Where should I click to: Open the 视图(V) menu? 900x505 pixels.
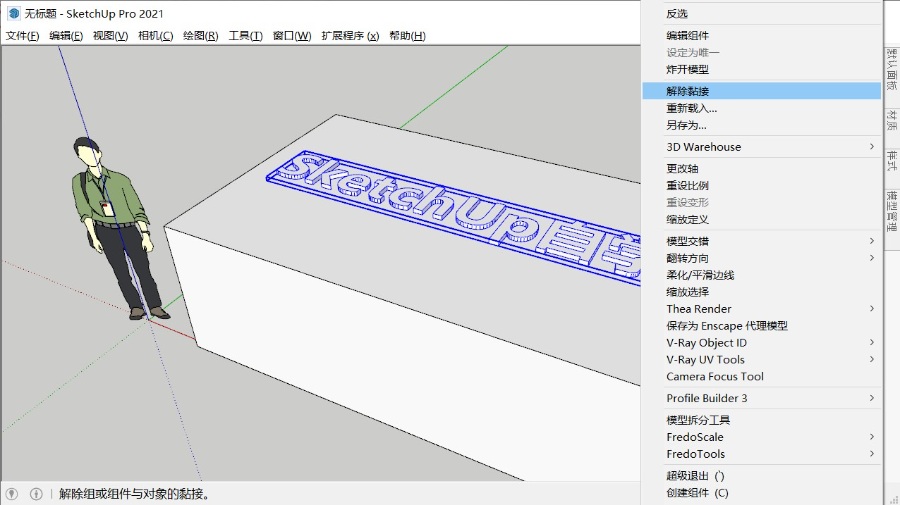110,36
